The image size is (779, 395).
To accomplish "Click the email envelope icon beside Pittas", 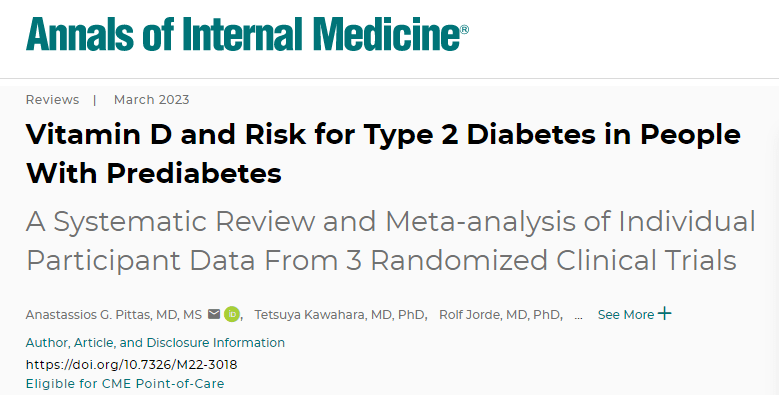I will pyautogui.click(x=214, y=314).
